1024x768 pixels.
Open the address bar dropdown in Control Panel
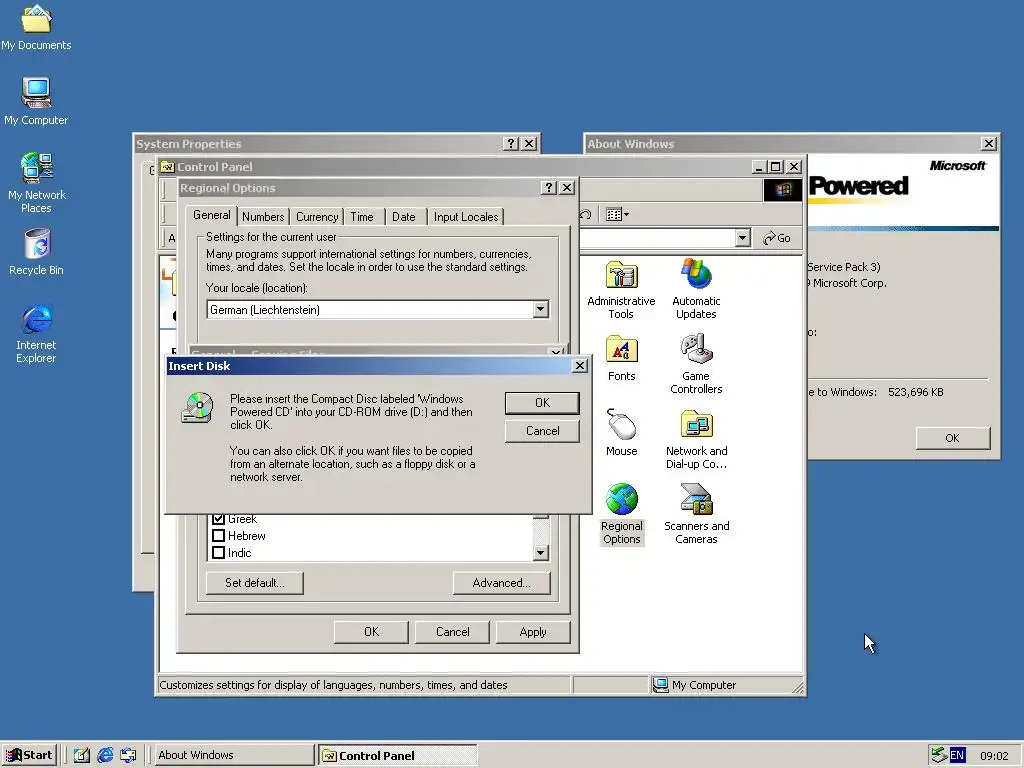(x=742, y=238)
